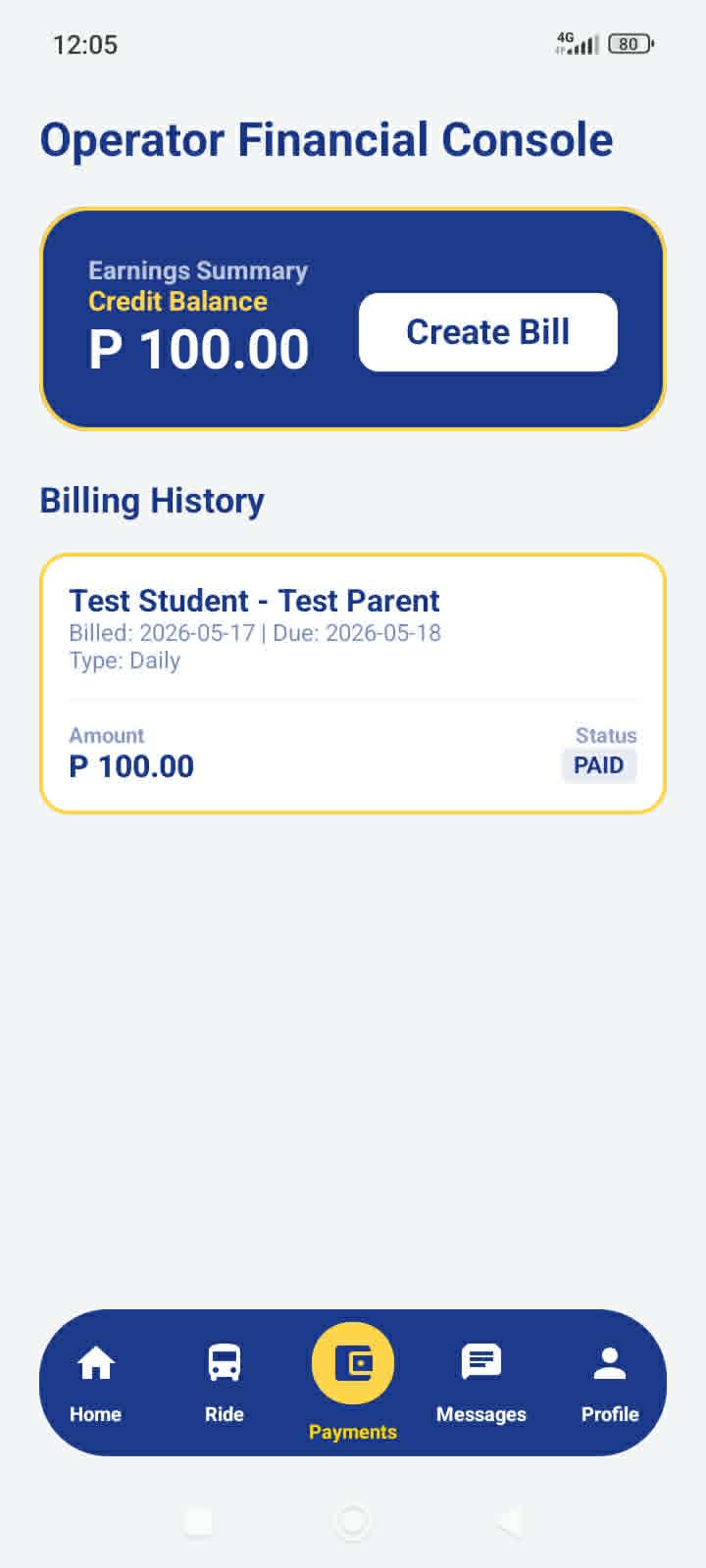The image size is (706, 1568).
Task: Select the Billing History heading
Action: [x=152, y=501]
